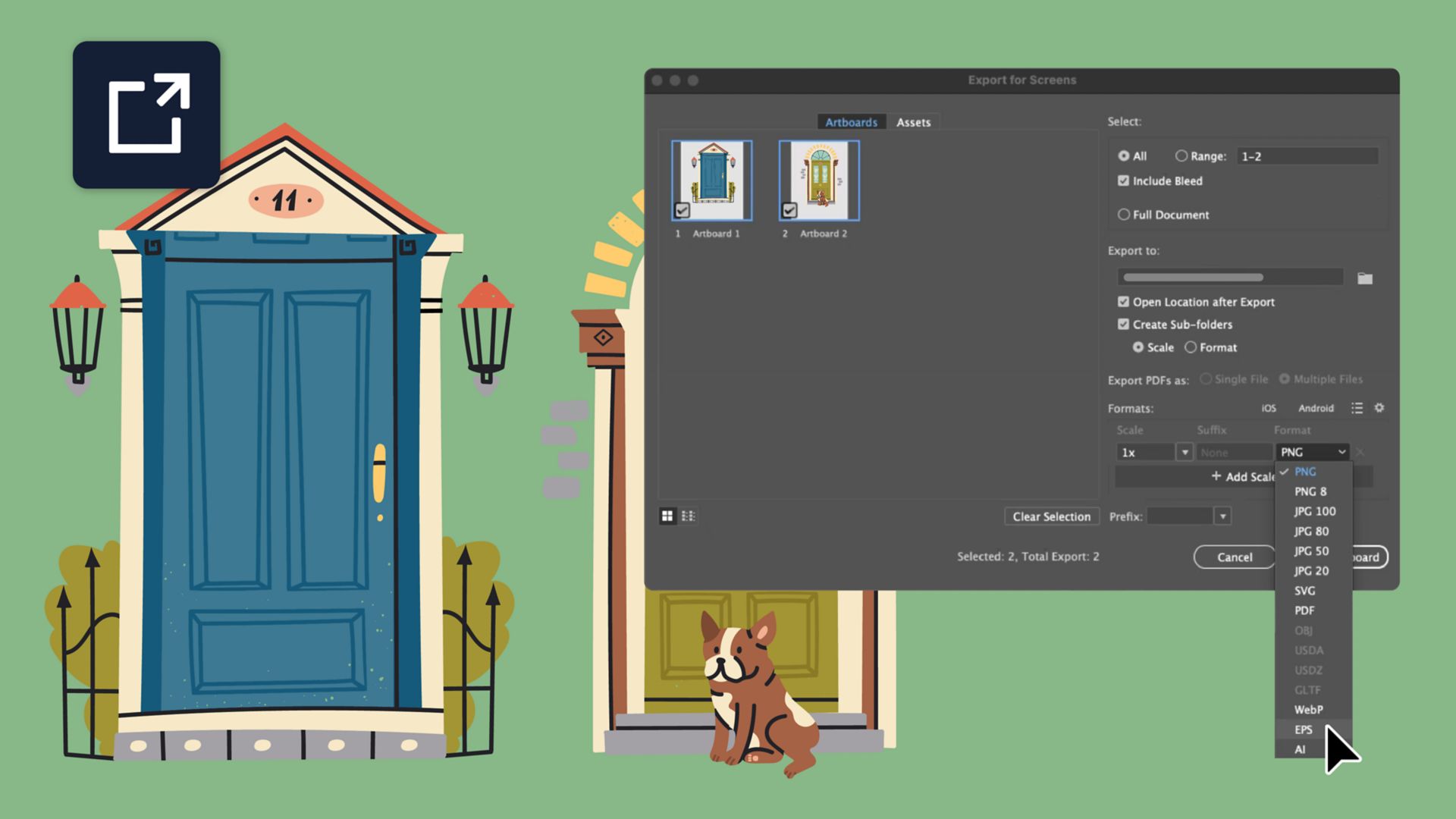This screenshot has width=1456, height=819.
Task: Click the list format view icon
Action: [x=688, y=516]
